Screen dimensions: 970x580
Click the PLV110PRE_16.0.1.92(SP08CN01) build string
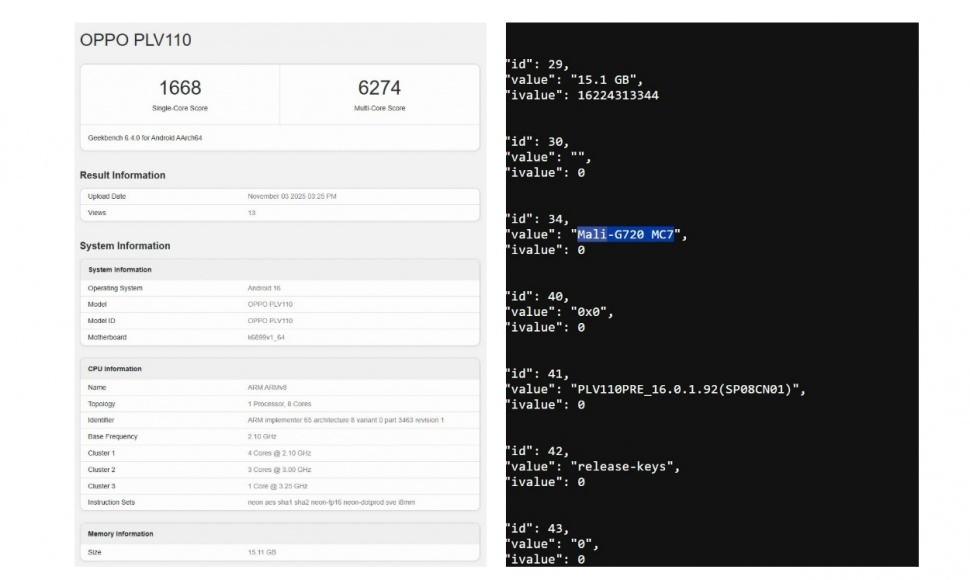click(x=687, y=389)
